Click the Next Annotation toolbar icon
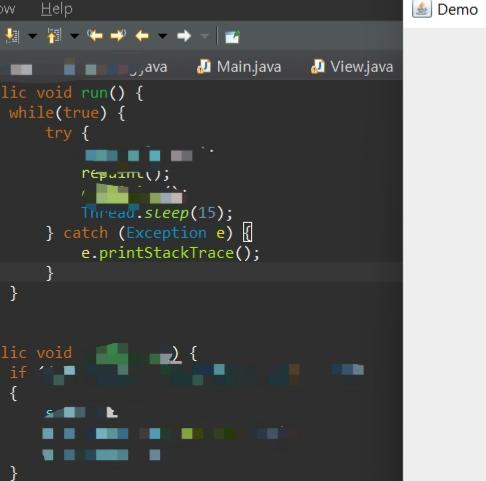This screenshot has width=486, height=481. coord(12,36)
